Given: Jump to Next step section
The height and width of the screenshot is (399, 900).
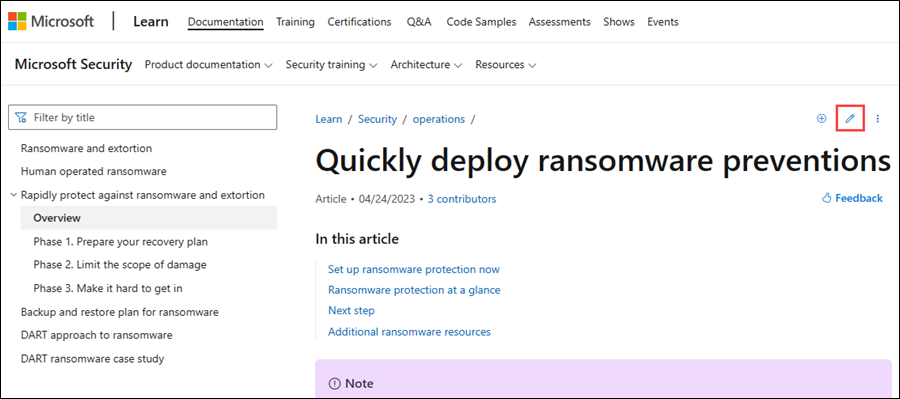Looking at the screenshot, I should click(x=351, y=311).
